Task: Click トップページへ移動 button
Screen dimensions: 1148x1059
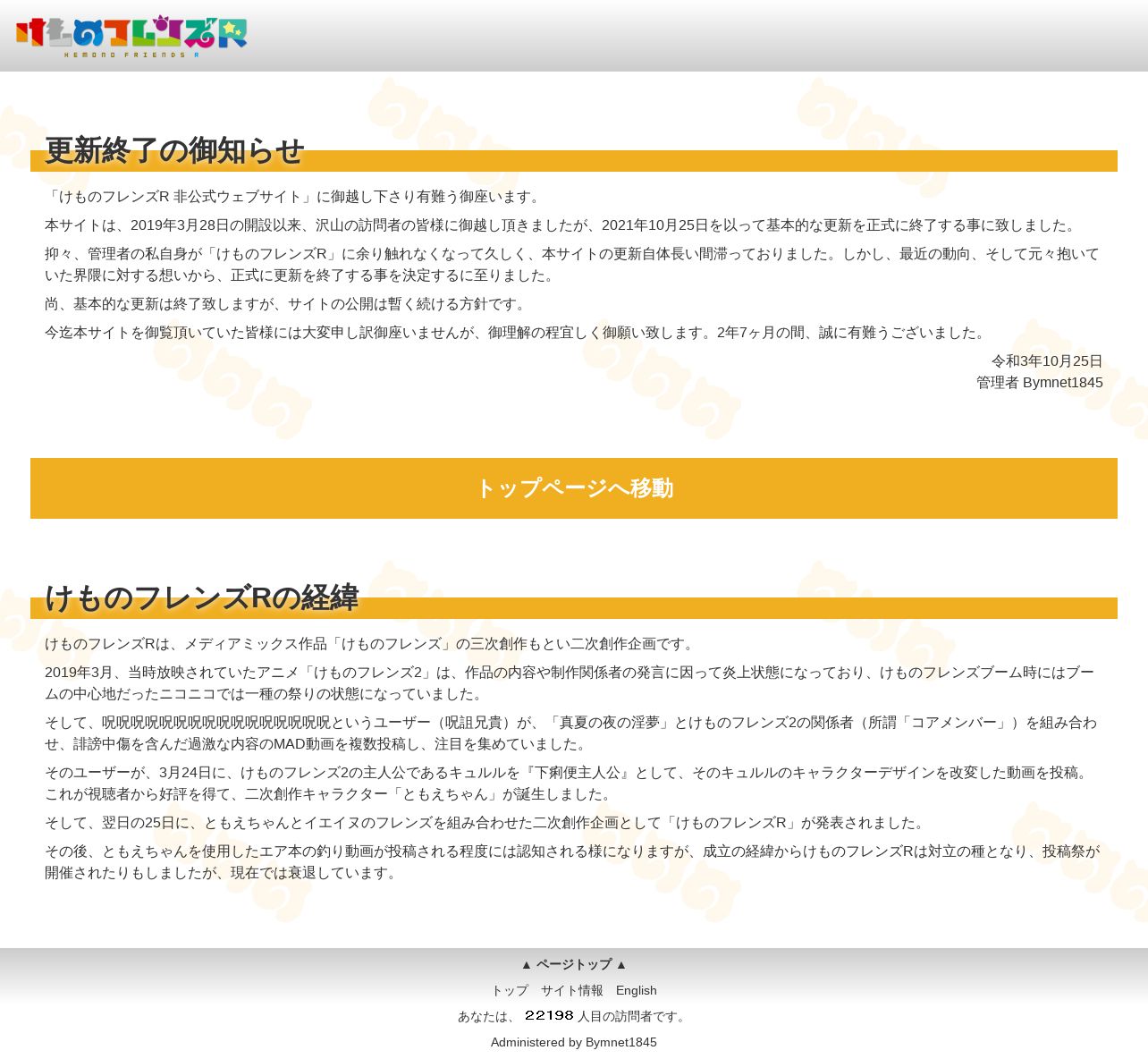Action: click(574, 488)
